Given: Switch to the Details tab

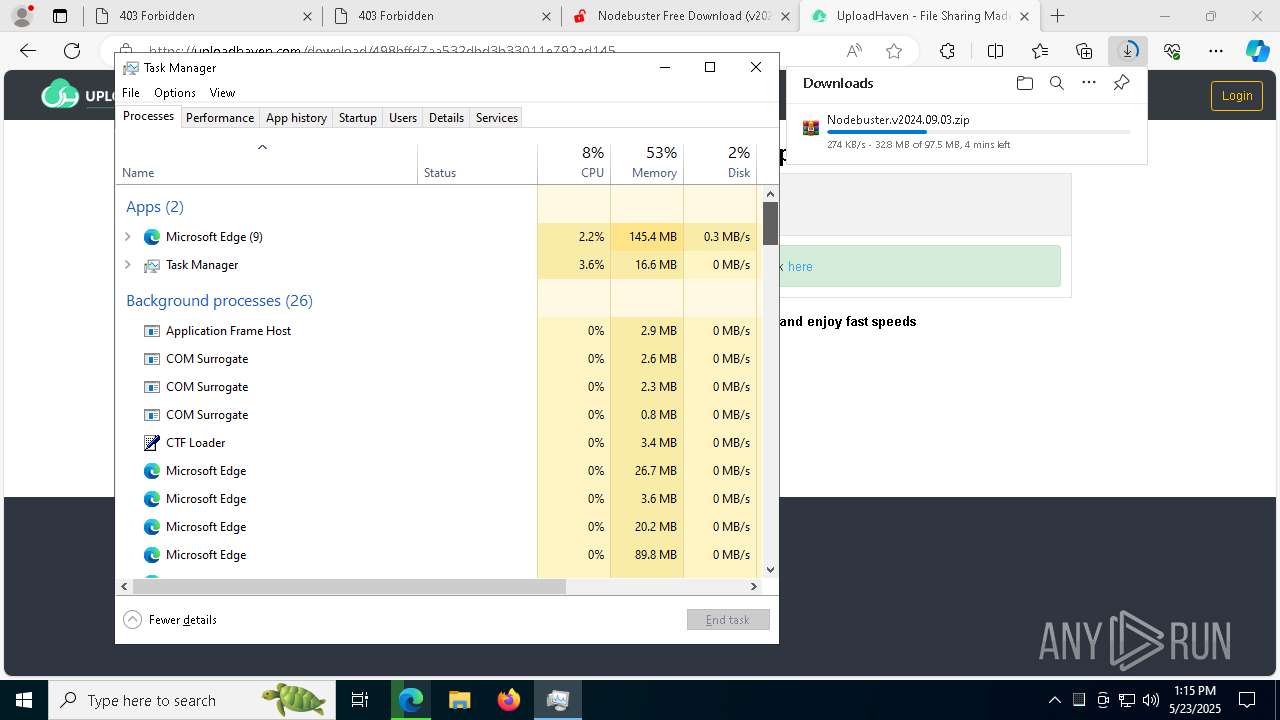Looking at the screenshot, I should [446, 118].
